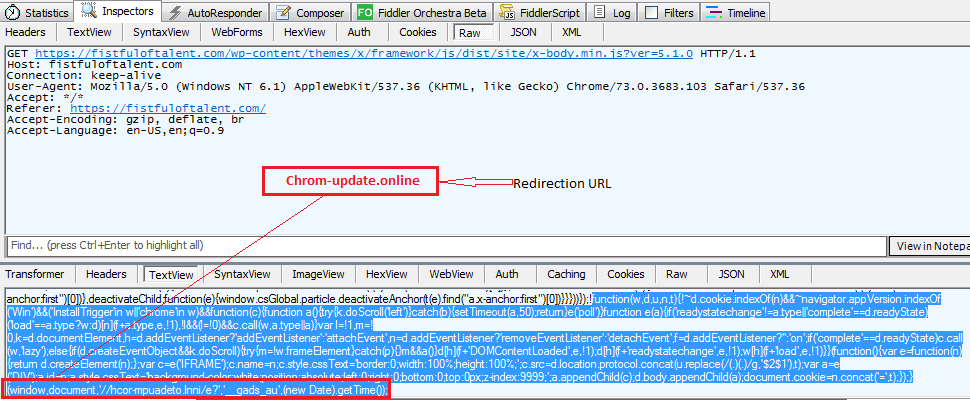Select the Inspectors tab
The height and width of the screenshot is (400, 970).
(x=118, y=11)
